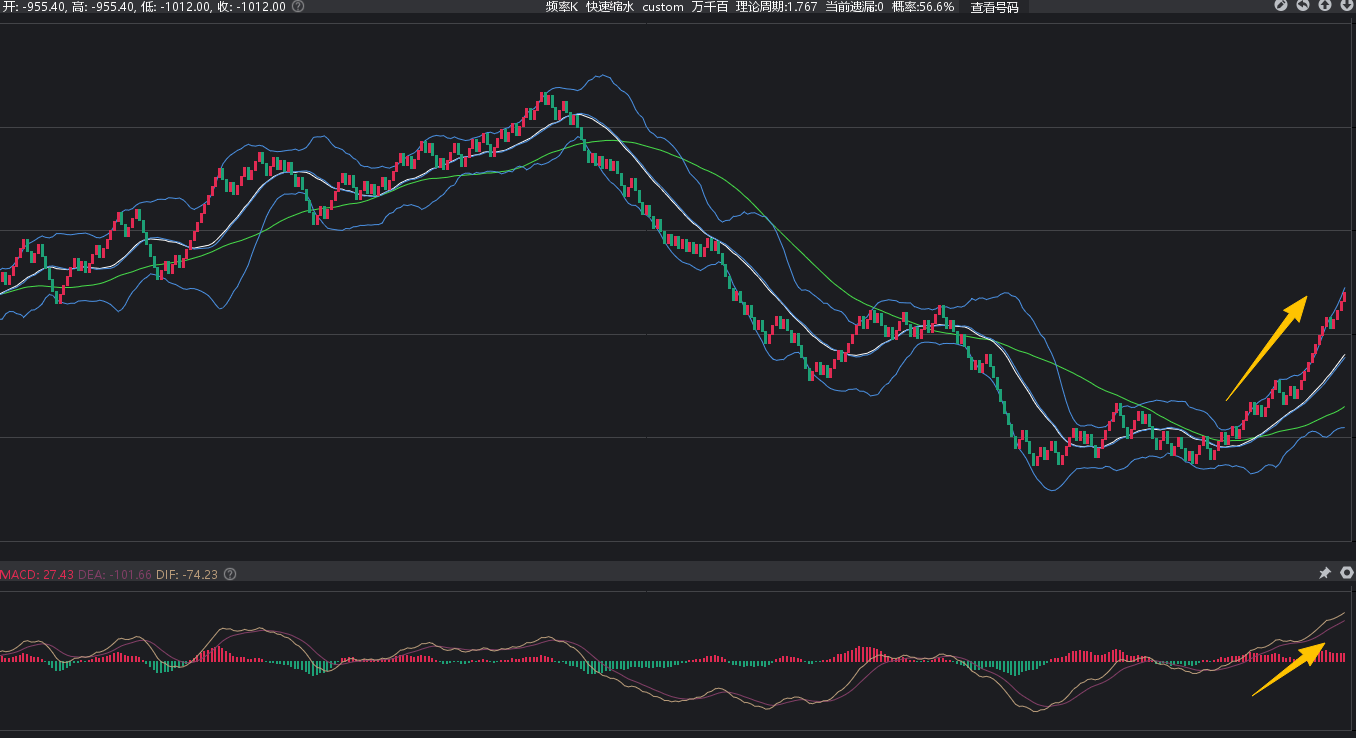This screenshot has height=738, width=1356.
Task: Click the upper yellow arrow annotation on chart
Action: pos(1267,348)
